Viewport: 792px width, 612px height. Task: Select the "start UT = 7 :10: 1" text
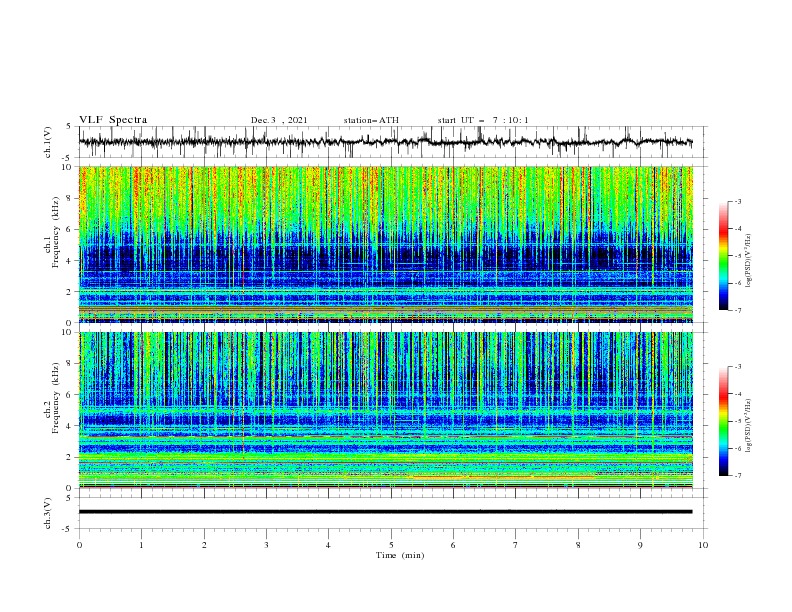[x=483, y=120]
